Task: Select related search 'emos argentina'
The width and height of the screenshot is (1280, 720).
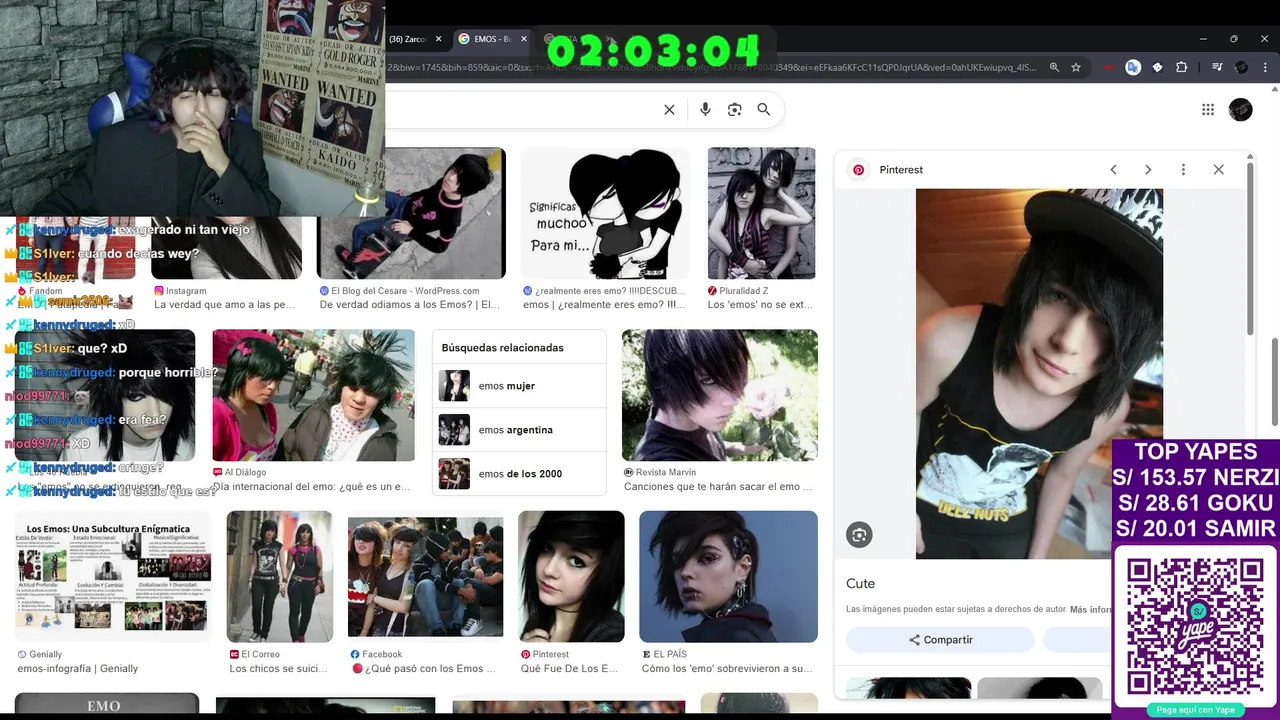Action: 519,430
